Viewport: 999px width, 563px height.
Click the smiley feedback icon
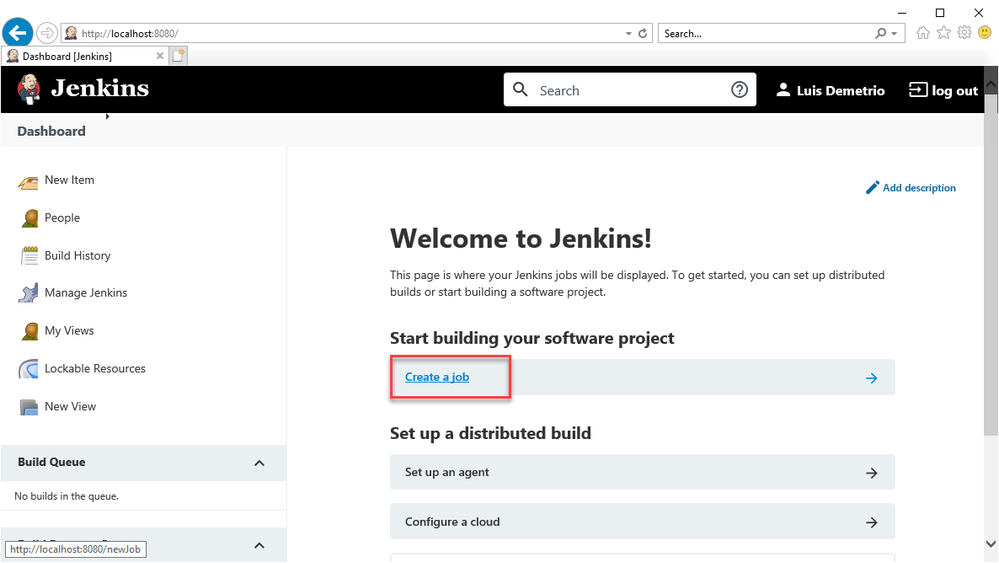[985, 32]
